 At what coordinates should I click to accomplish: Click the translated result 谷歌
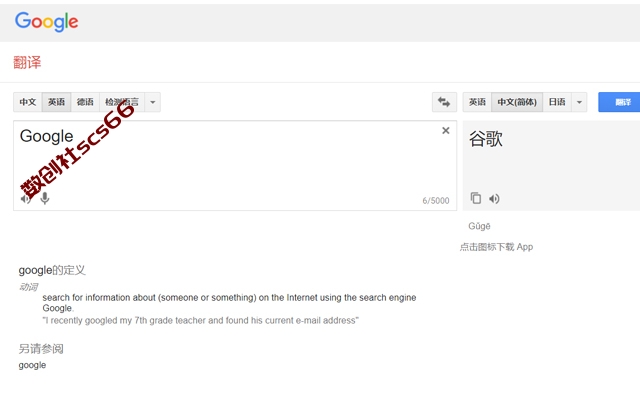coord(486,139)
